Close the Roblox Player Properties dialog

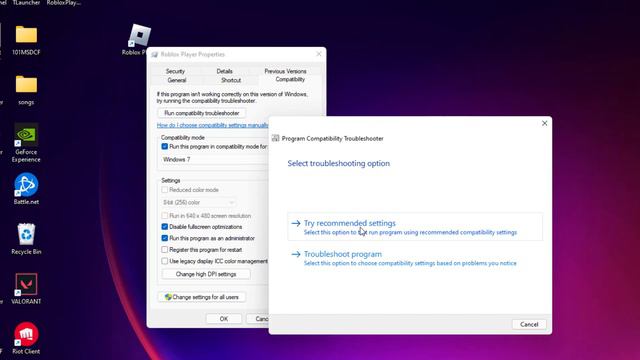click(x=319, y=54)
